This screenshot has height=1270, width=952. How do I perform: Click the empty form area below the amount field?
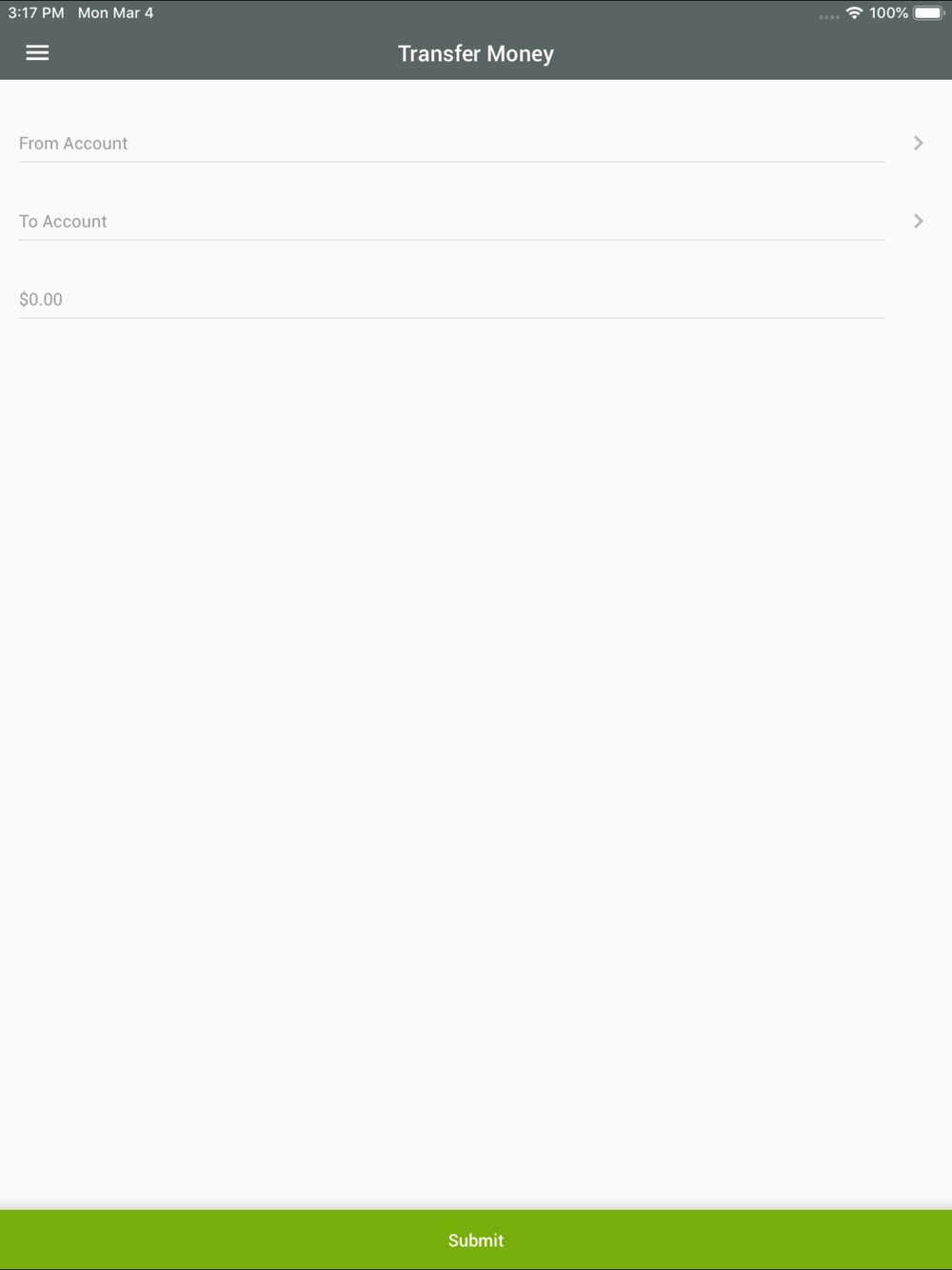476,762
